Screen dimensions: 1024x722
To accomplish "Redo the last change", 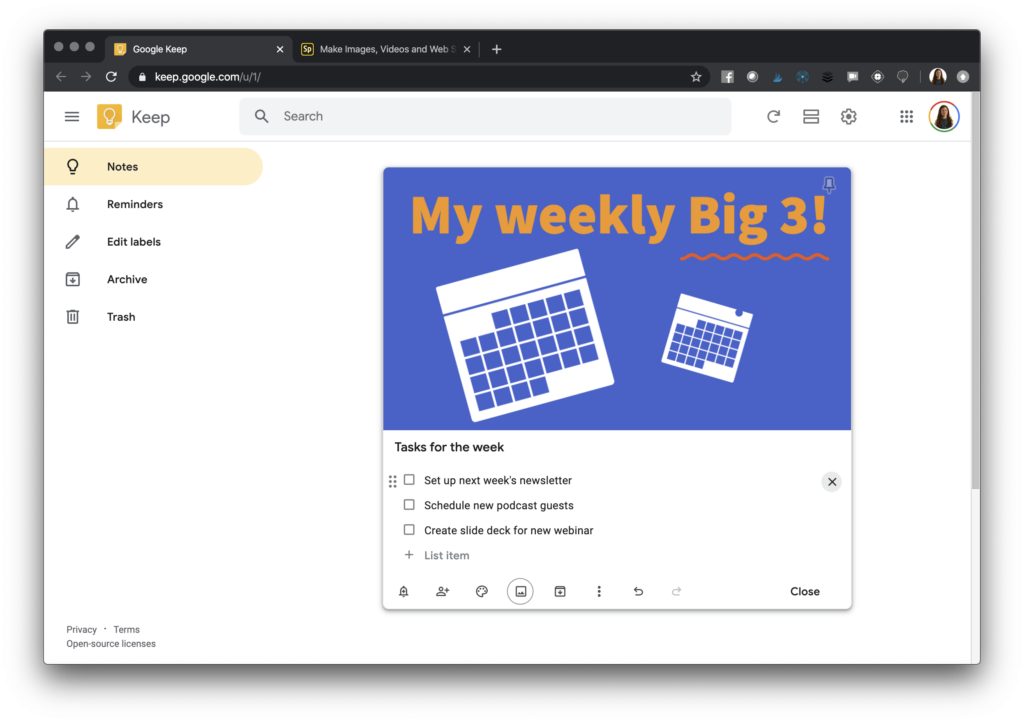I will 677,591.
